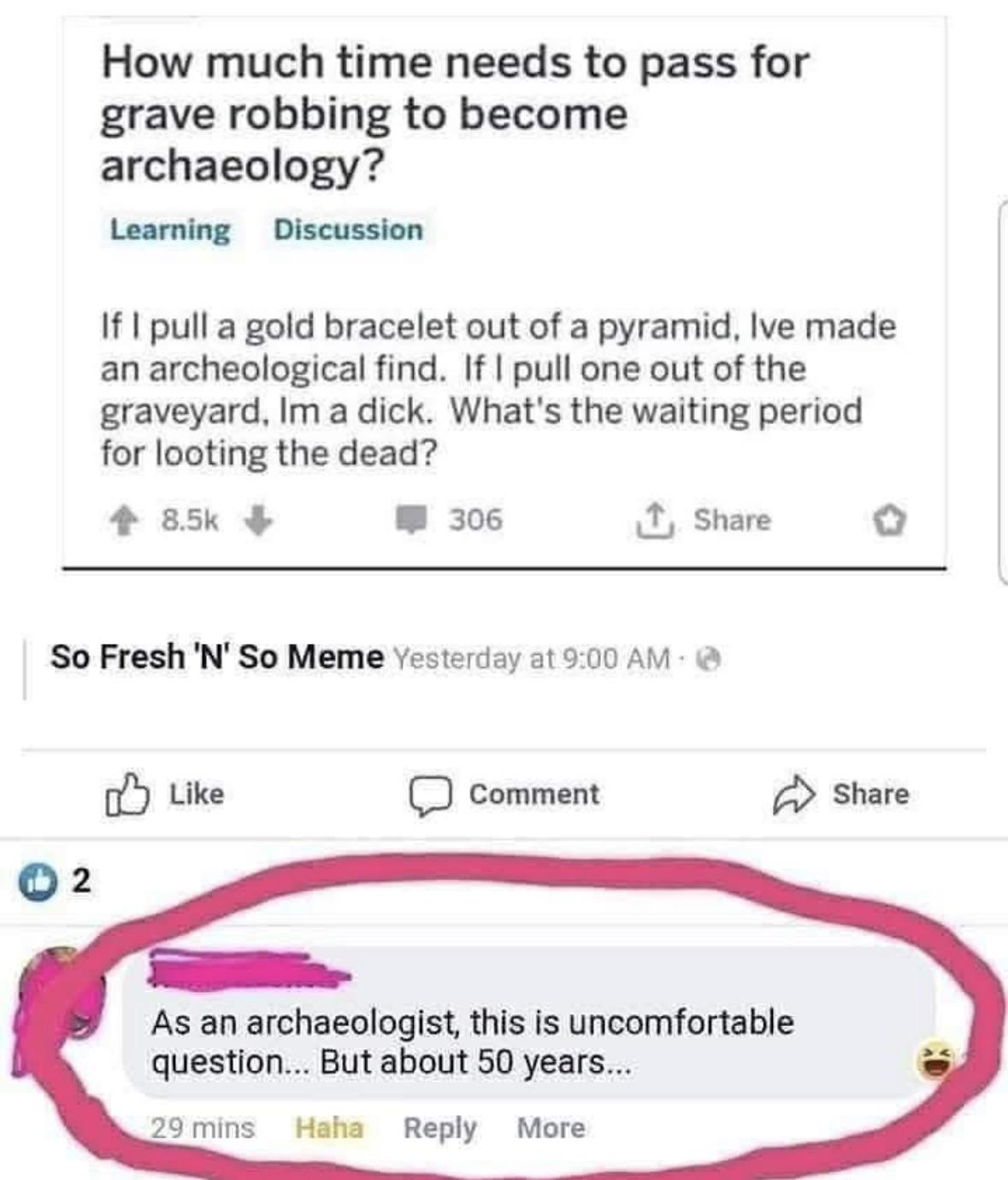
Task: Select the Discussion tag
Action: [x=348, y=230]
